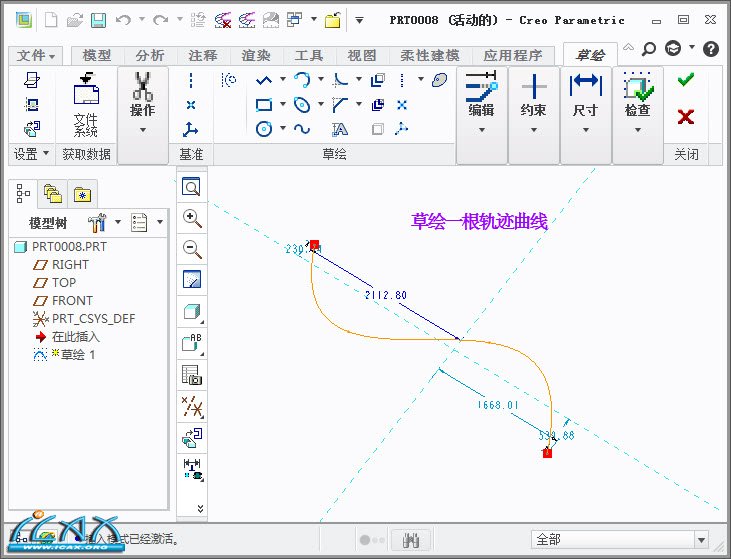This screenshot has height=559, width=731.
Task: Select the Spline curve tool
Action: point(302,129)
